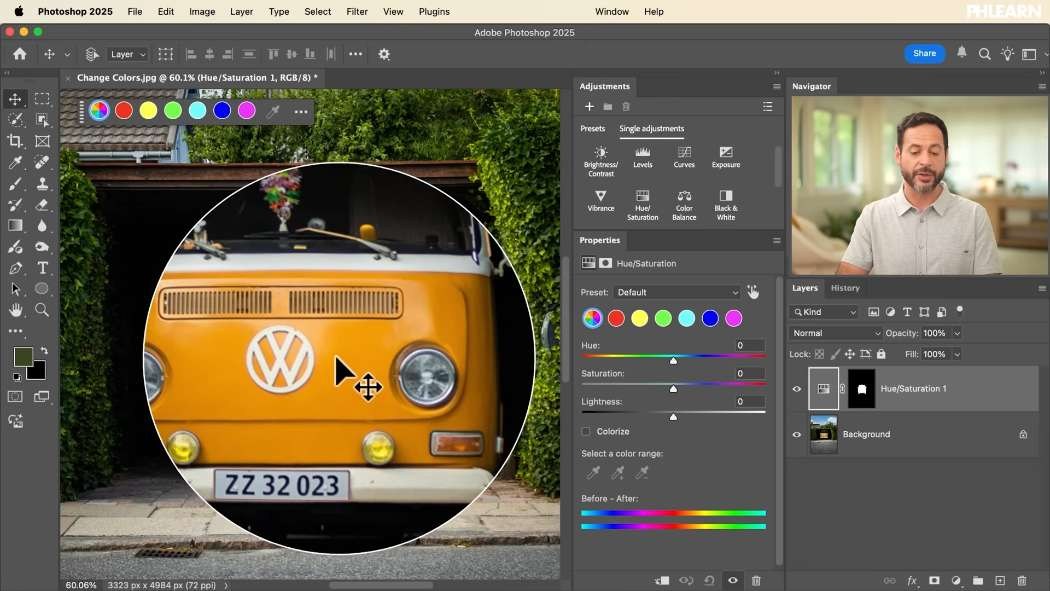Click the on-image targeted adjustment hand icon
Screen dimensions: 1050x591
[753, 292]
